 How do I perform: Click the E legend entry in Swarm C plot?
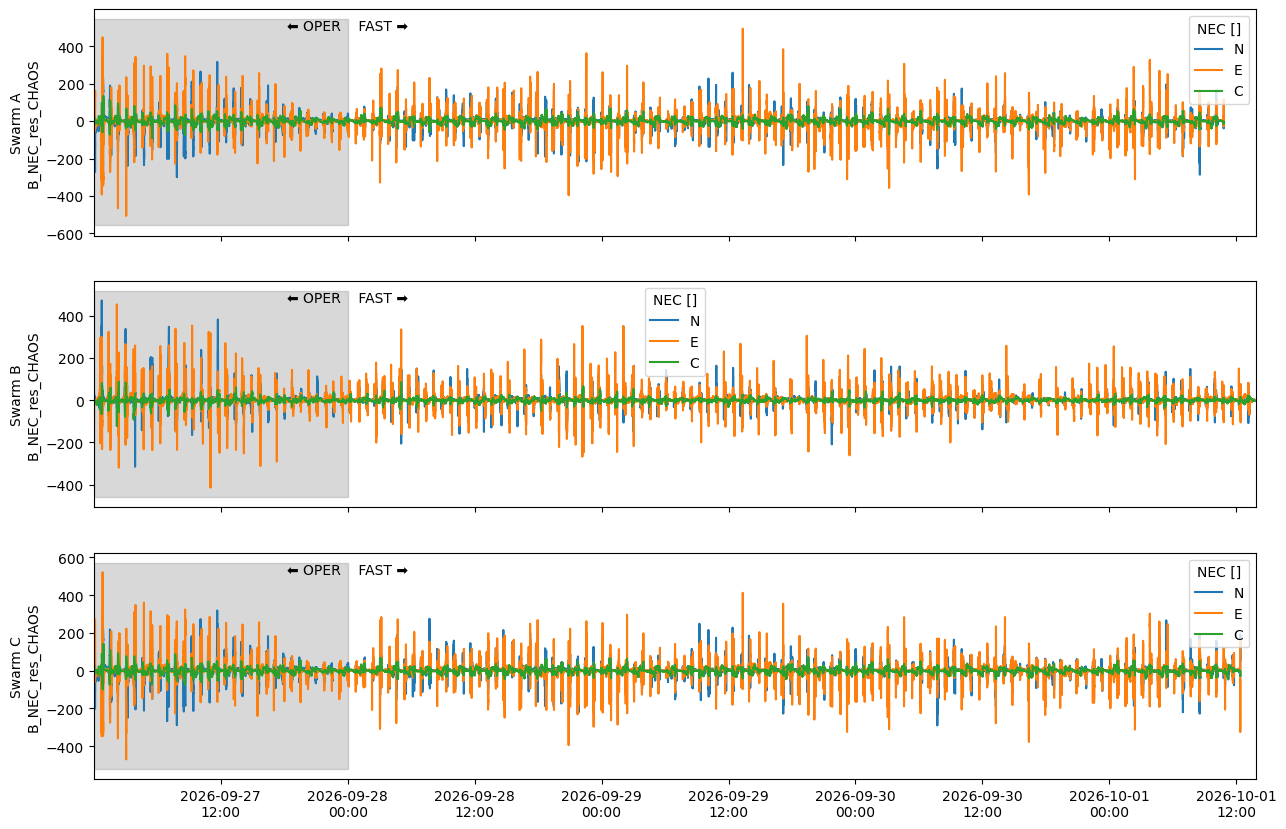[x=1220, y=614]
